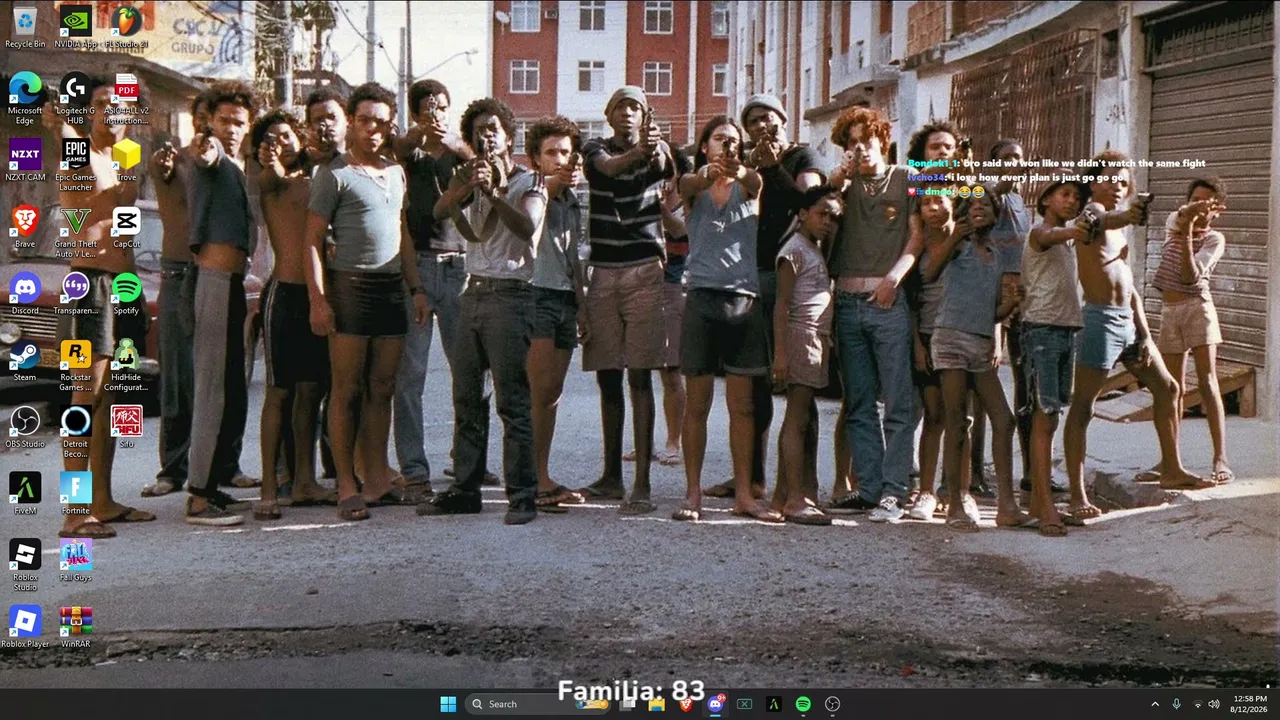This screenshot has width=1280, height=720.
Task: Click the Fortnite desktop shortcut
Action: coord(75,494)
